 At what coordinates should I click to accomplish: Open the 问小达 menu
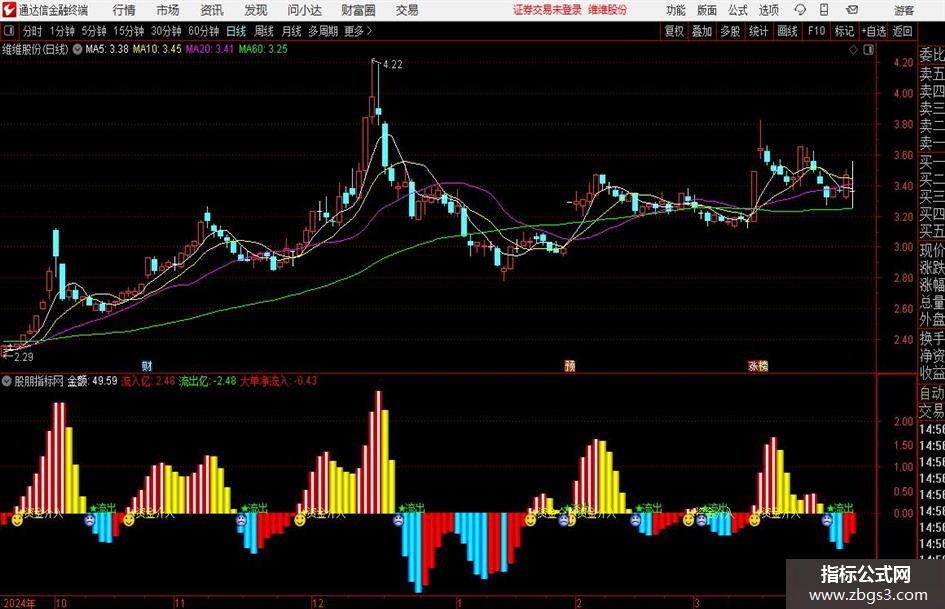304,10
